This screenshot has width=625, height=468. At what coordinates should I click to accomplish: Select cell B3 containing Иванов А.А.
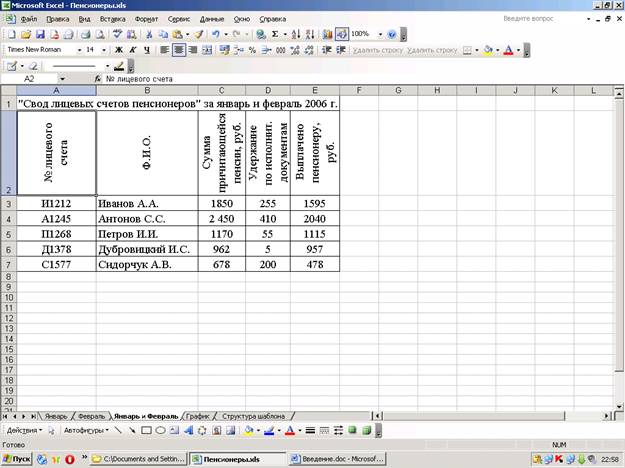146,203
